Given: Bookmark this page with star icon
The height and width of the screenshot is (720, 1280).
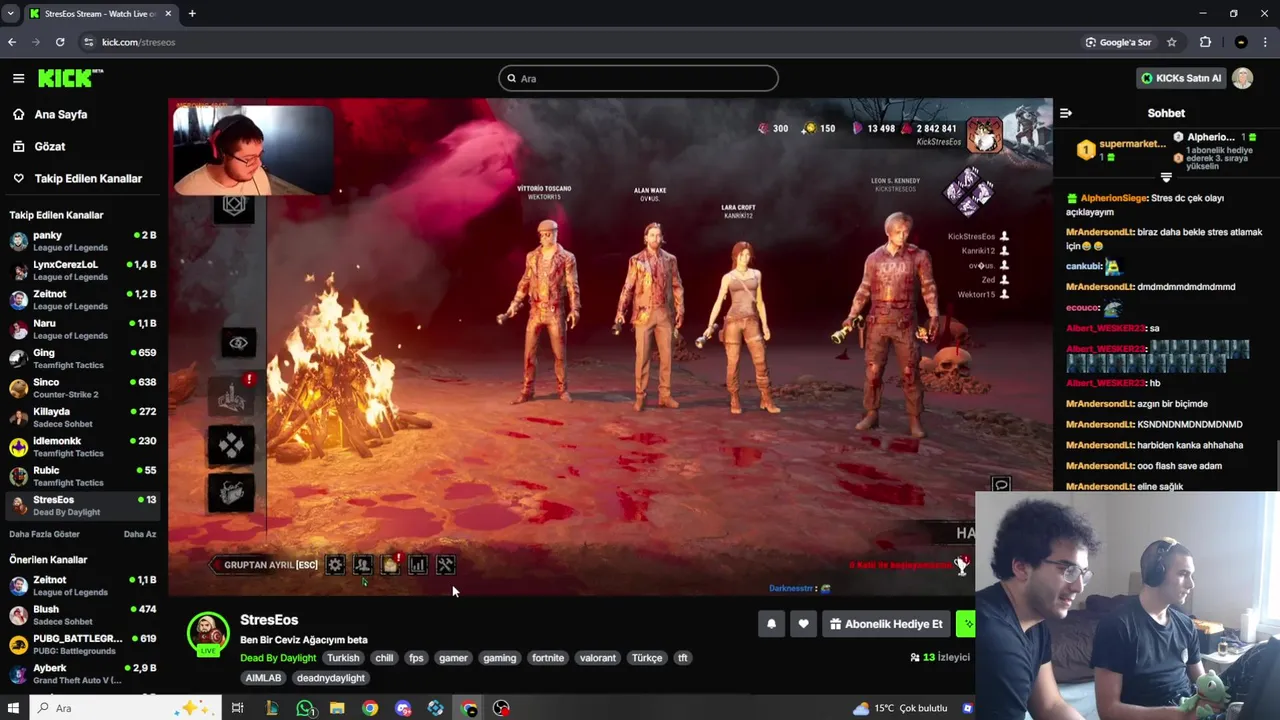Looking at the screenshot, I should (1171, 42).
